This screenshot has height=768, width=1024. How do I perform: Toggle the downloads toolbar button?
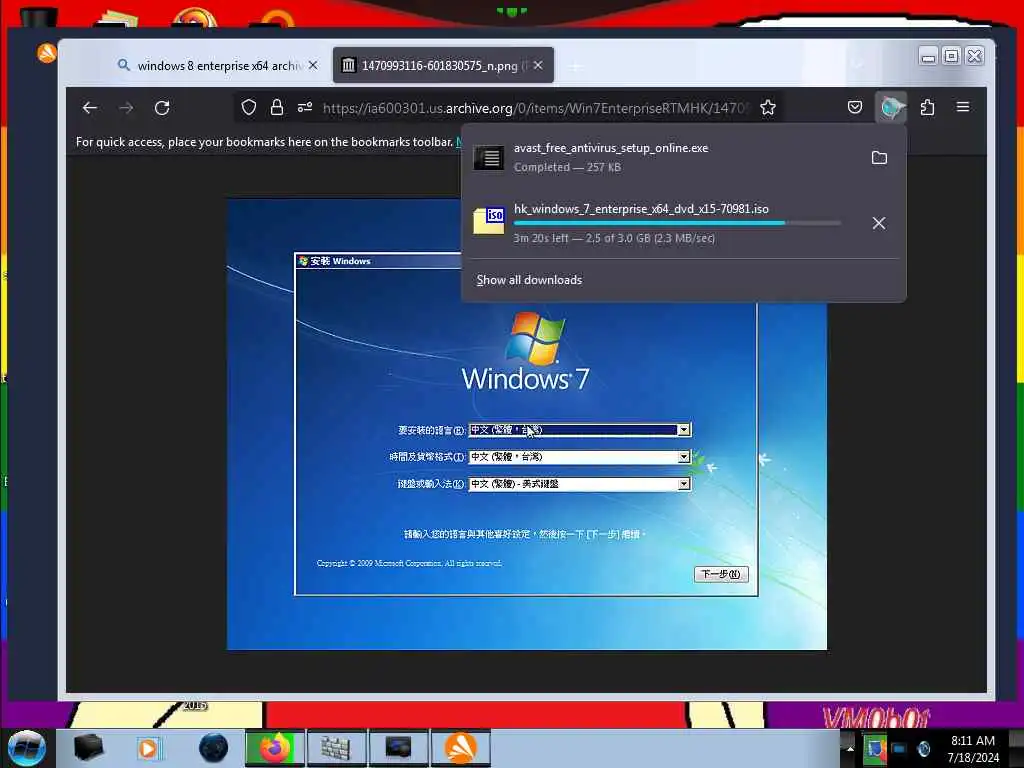pos(891,107)
